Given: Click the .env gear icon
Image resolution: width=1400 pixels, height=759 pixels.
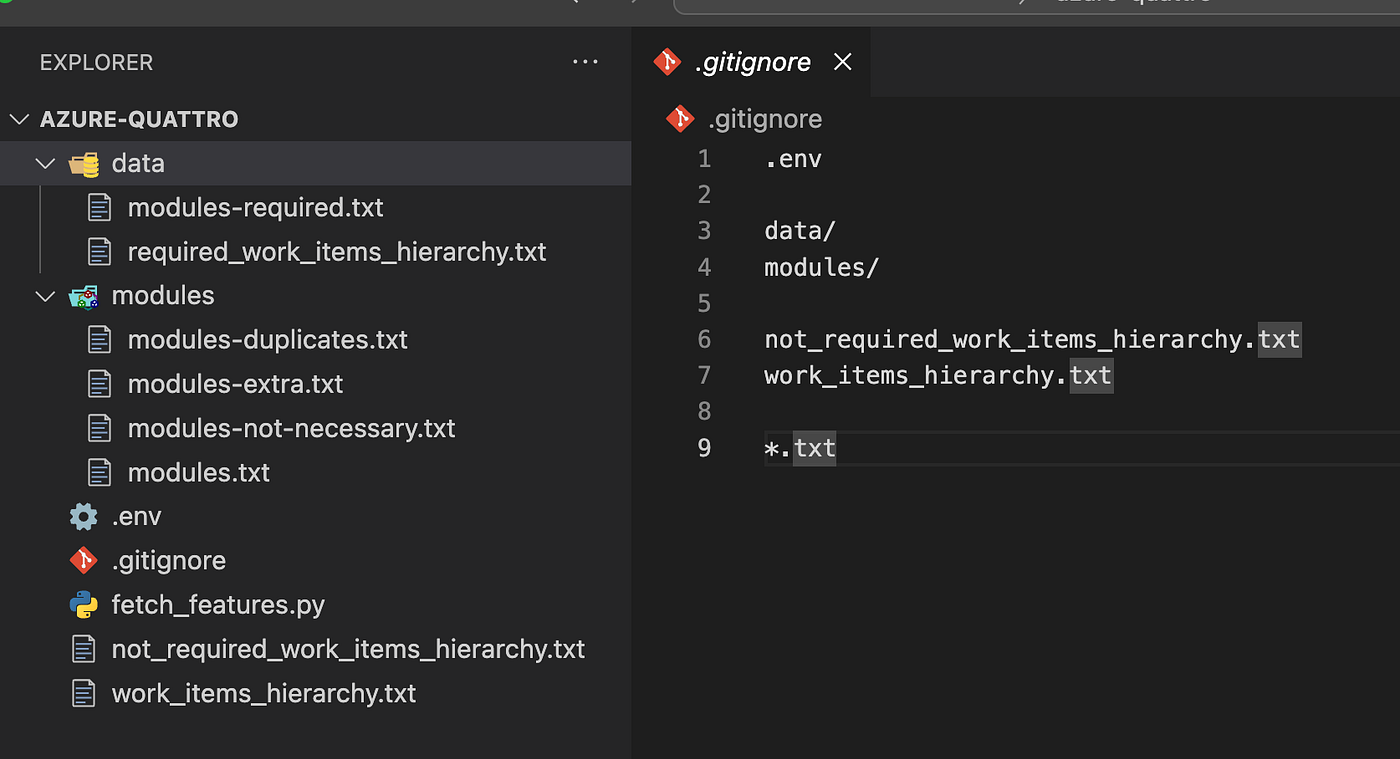Looking at the screenshot, I should (x=84, y=517).
